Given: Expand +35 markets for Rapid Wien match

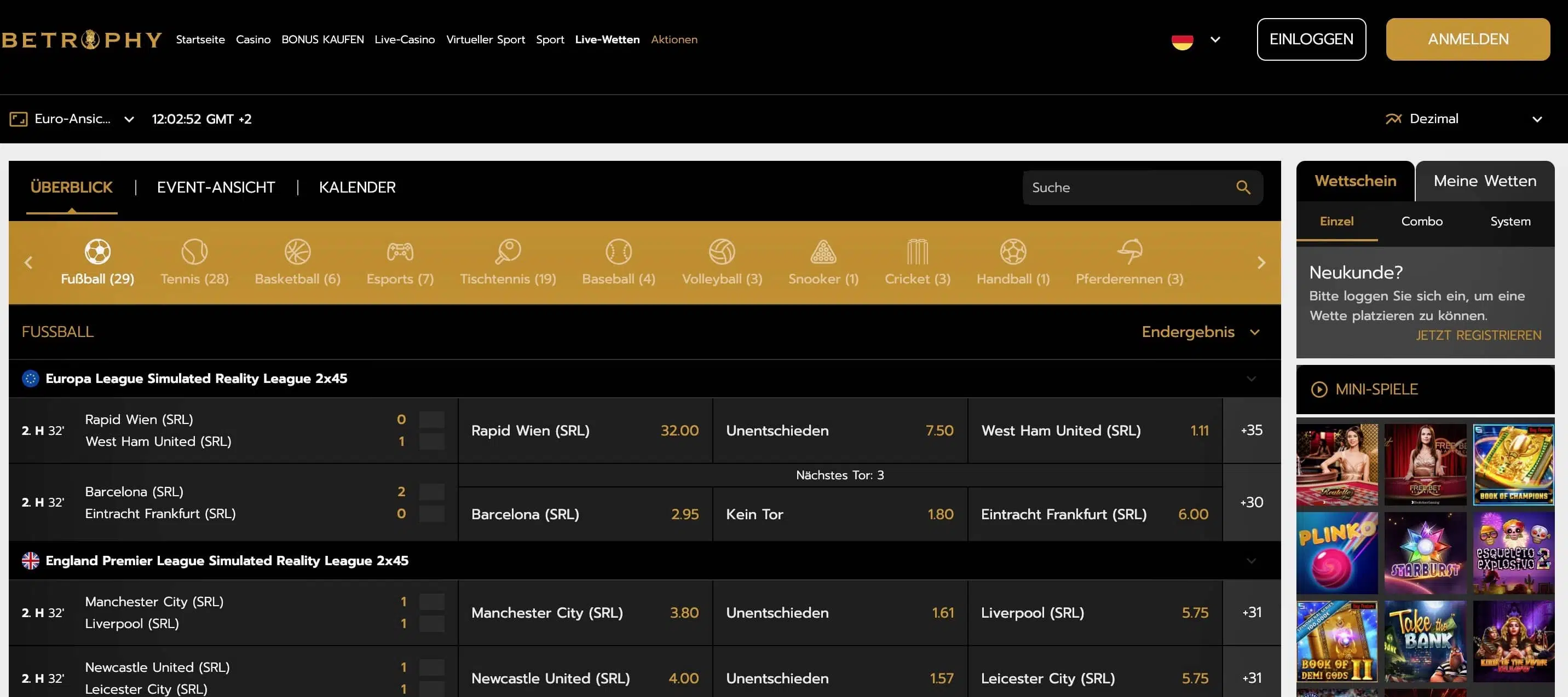Looking at the screenshot, I should tap(1252, 430).
